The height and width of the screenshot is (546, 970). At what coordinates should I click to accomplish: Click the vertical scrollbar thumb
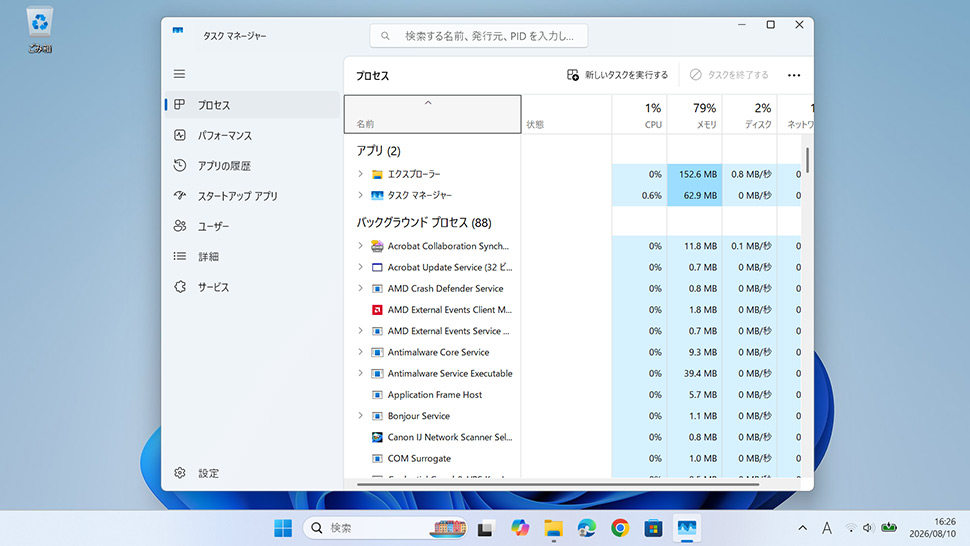(807, 160)
